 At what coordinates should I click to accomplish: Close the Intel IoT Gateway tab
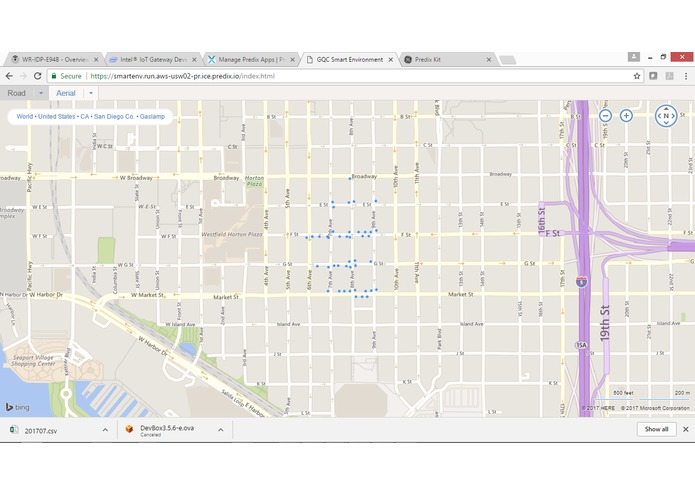pos(194,59)
